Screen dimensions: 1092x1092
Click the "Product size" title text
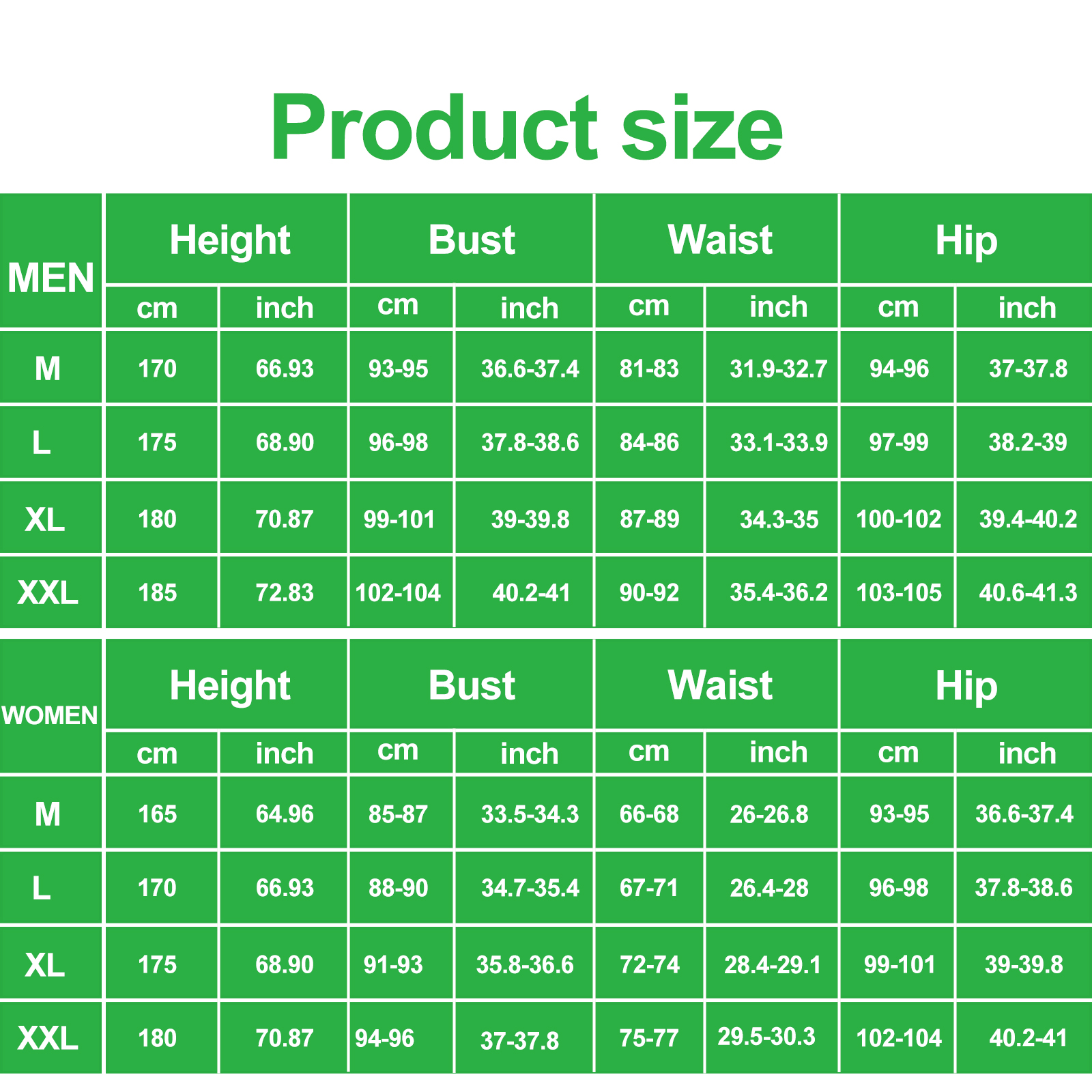pyautogui.click(x=526, y=128)
